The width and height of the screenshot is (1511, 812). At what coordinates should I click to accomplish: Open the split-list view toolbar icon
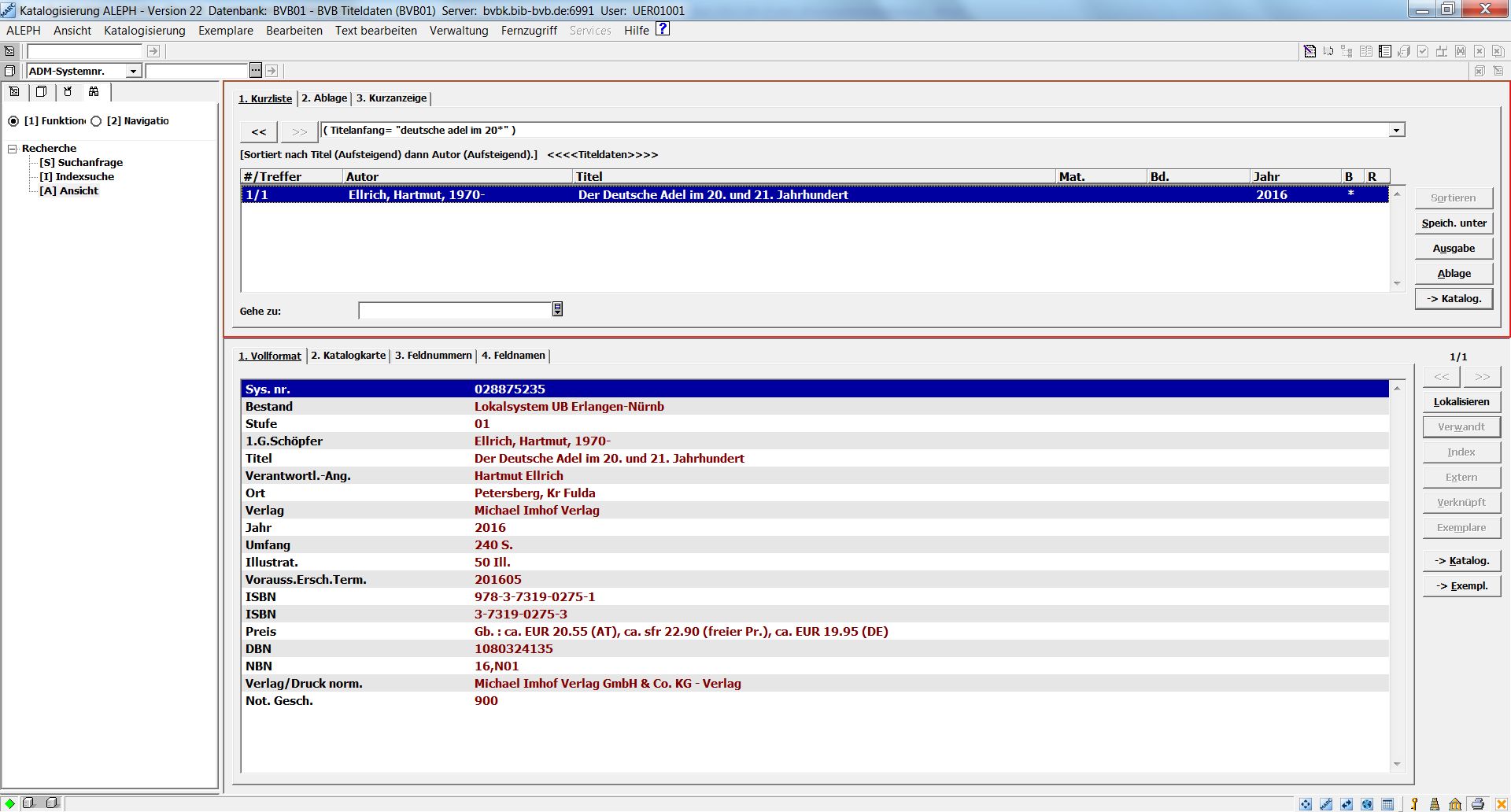[x=1385, y=51]
